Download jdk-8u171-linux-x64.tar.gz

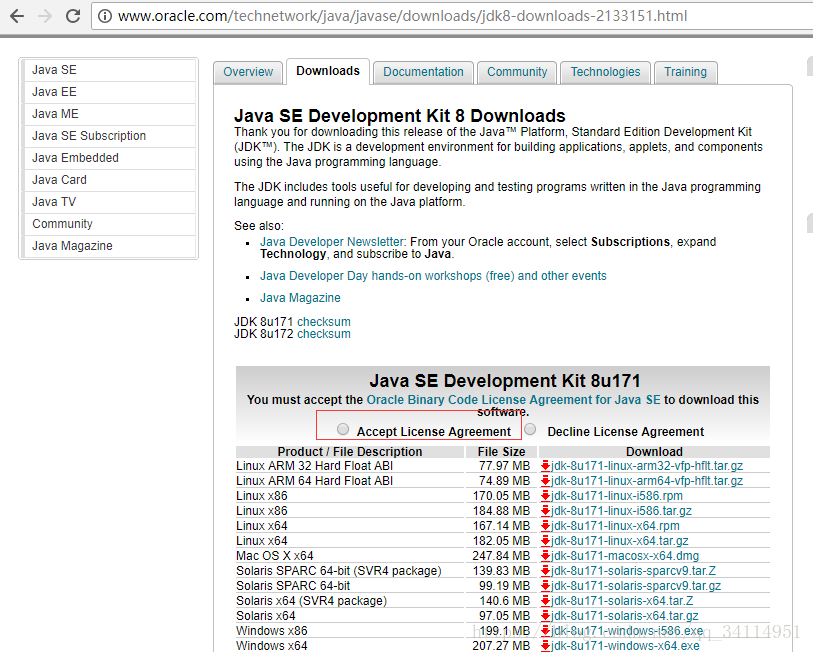click(x=620, y=541)
